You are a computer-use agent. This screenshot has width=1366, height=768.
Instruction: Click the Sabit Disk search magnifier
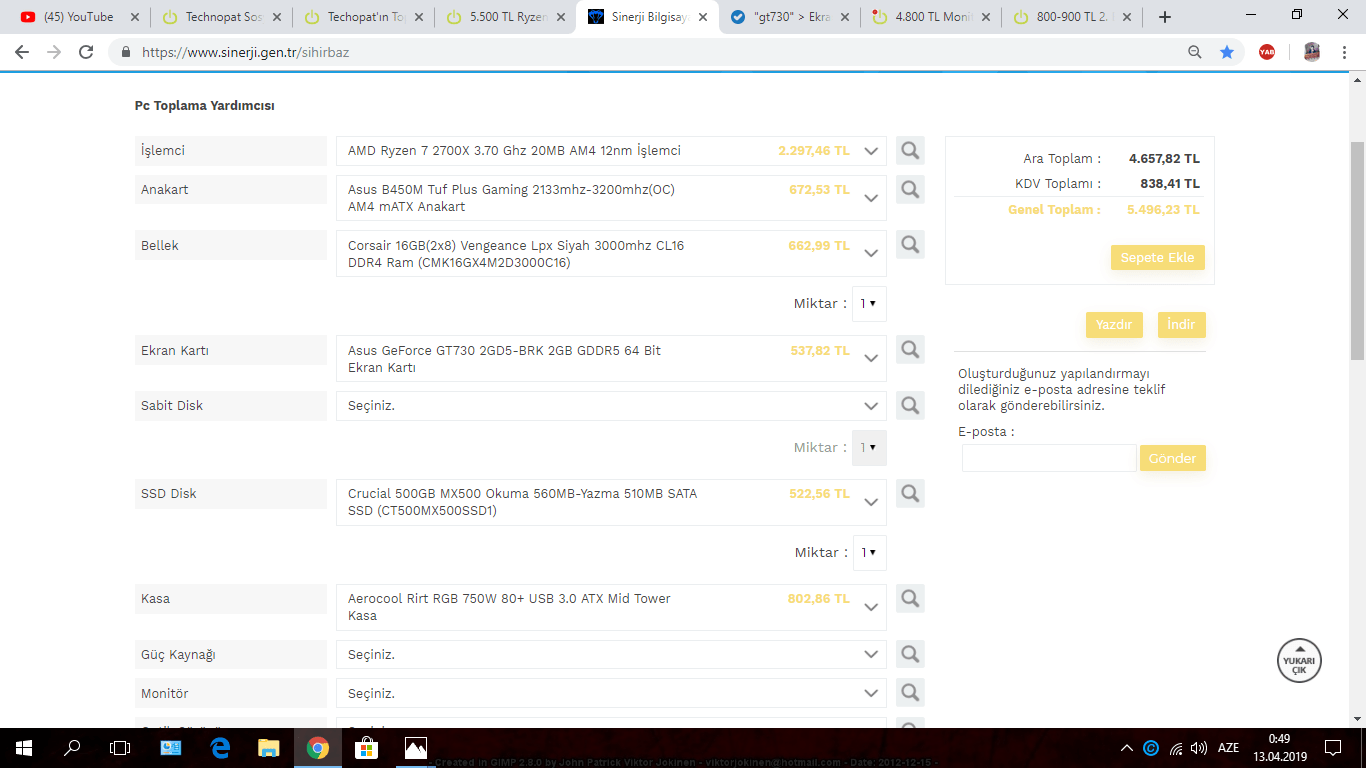click(910, 405)
